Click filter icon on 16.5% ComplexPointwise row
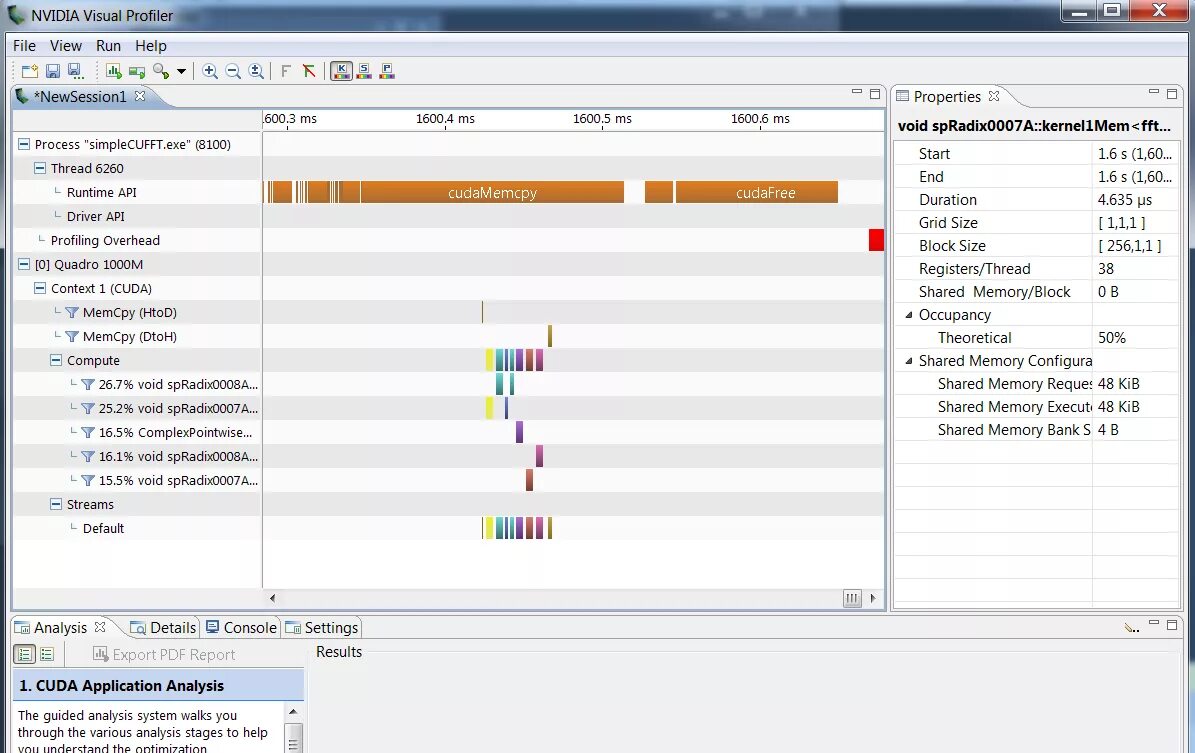 click(88, 433)
